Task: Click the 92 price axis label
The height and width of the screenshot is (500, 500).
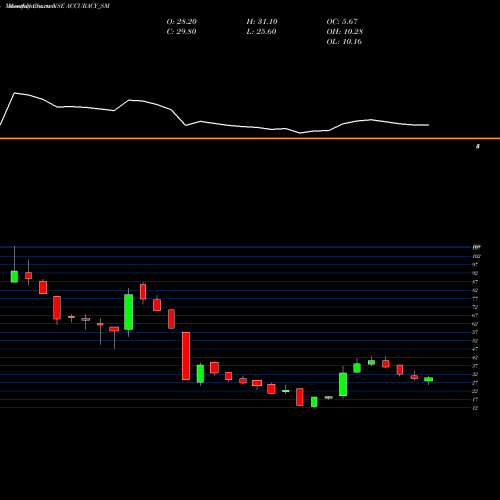Action: [x=475, y=273]
